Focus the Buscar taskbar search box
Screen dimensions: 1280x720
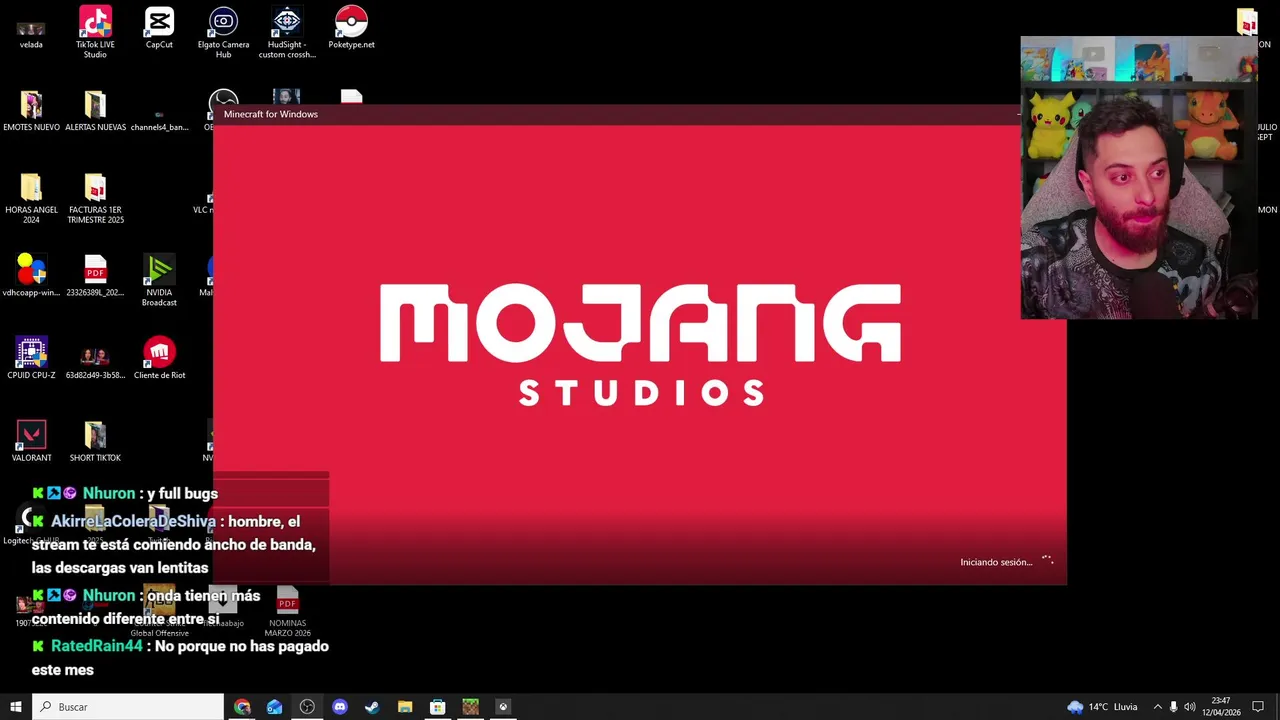coord(128,707)
